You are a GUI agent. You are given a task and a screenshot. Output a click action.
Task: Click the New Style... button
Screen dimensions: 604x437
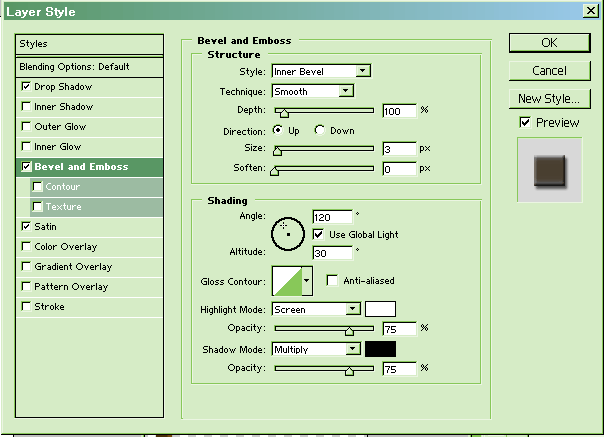pos(549,99)
